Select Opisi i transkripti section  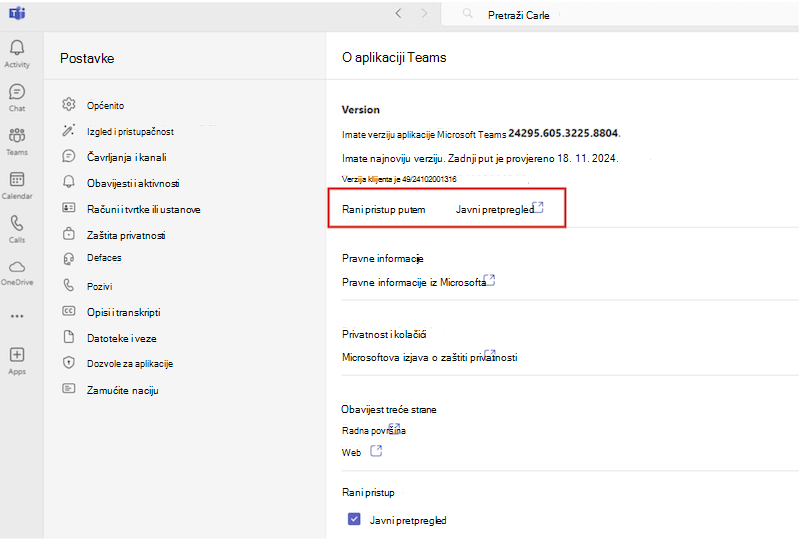point(123,312)
